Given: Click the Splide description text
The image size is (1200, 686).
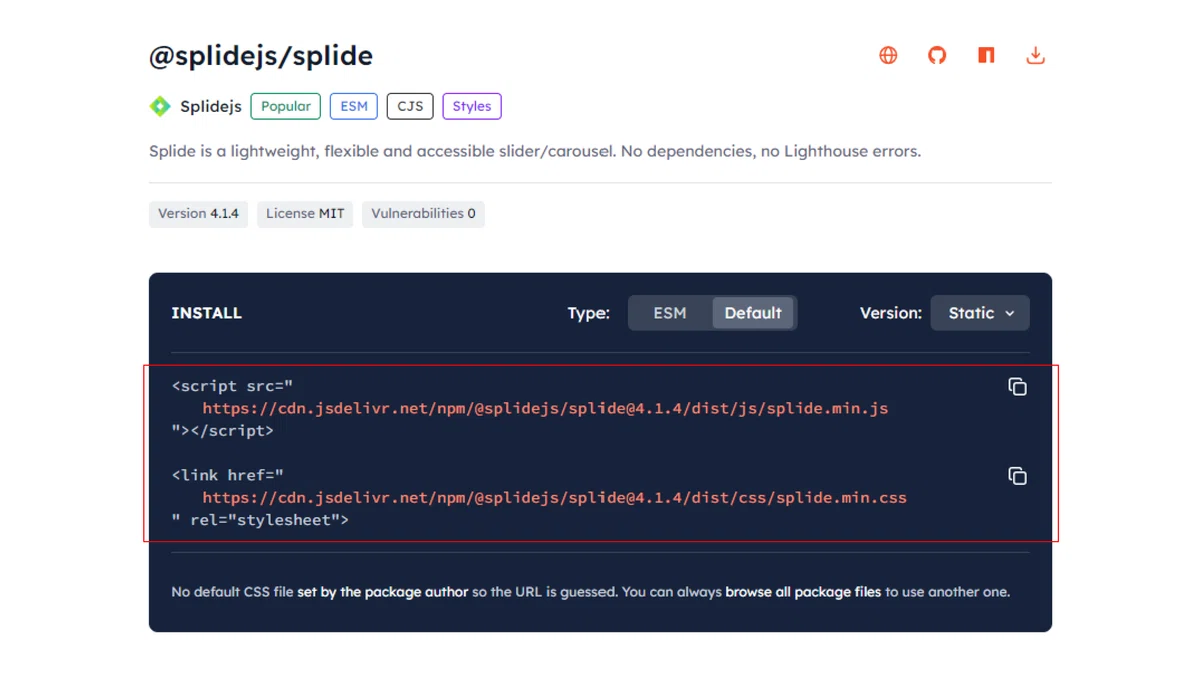Looking at the screenshot, I should click(535, 152).
